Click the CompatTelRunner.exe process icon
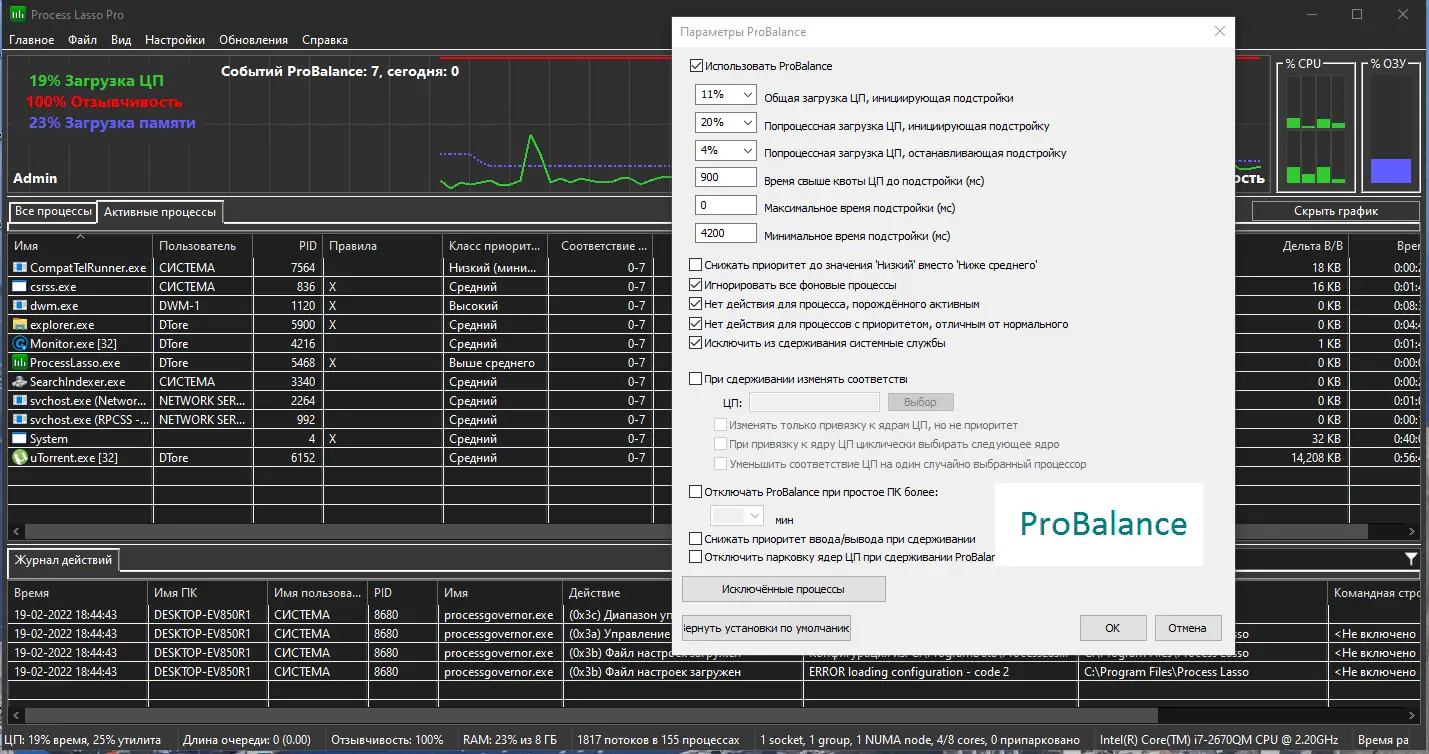This screenshot has width=1429, height=754. [19, 268]
